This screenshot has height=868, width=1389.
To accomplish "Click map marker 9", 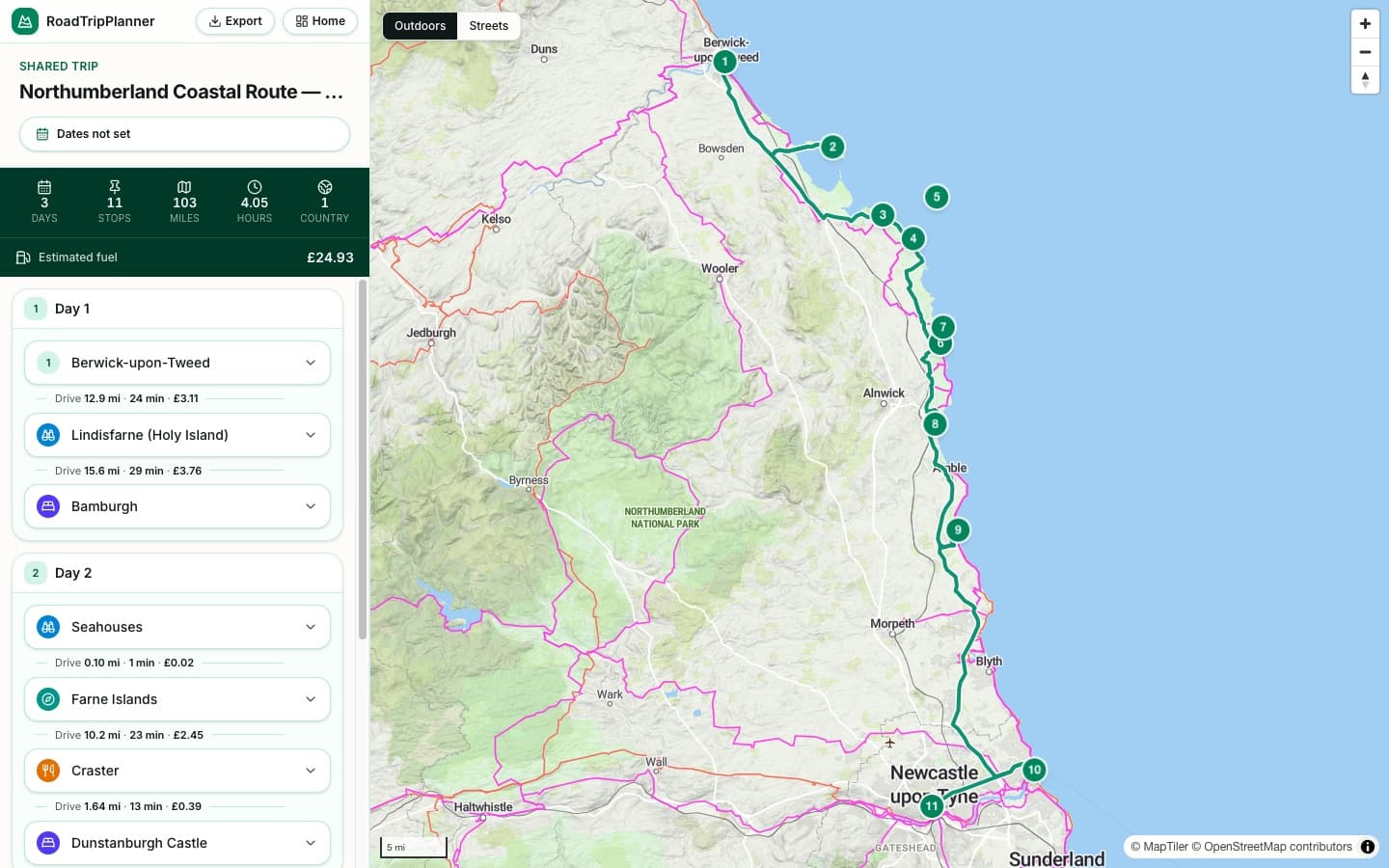I will [x=958, y=529].
